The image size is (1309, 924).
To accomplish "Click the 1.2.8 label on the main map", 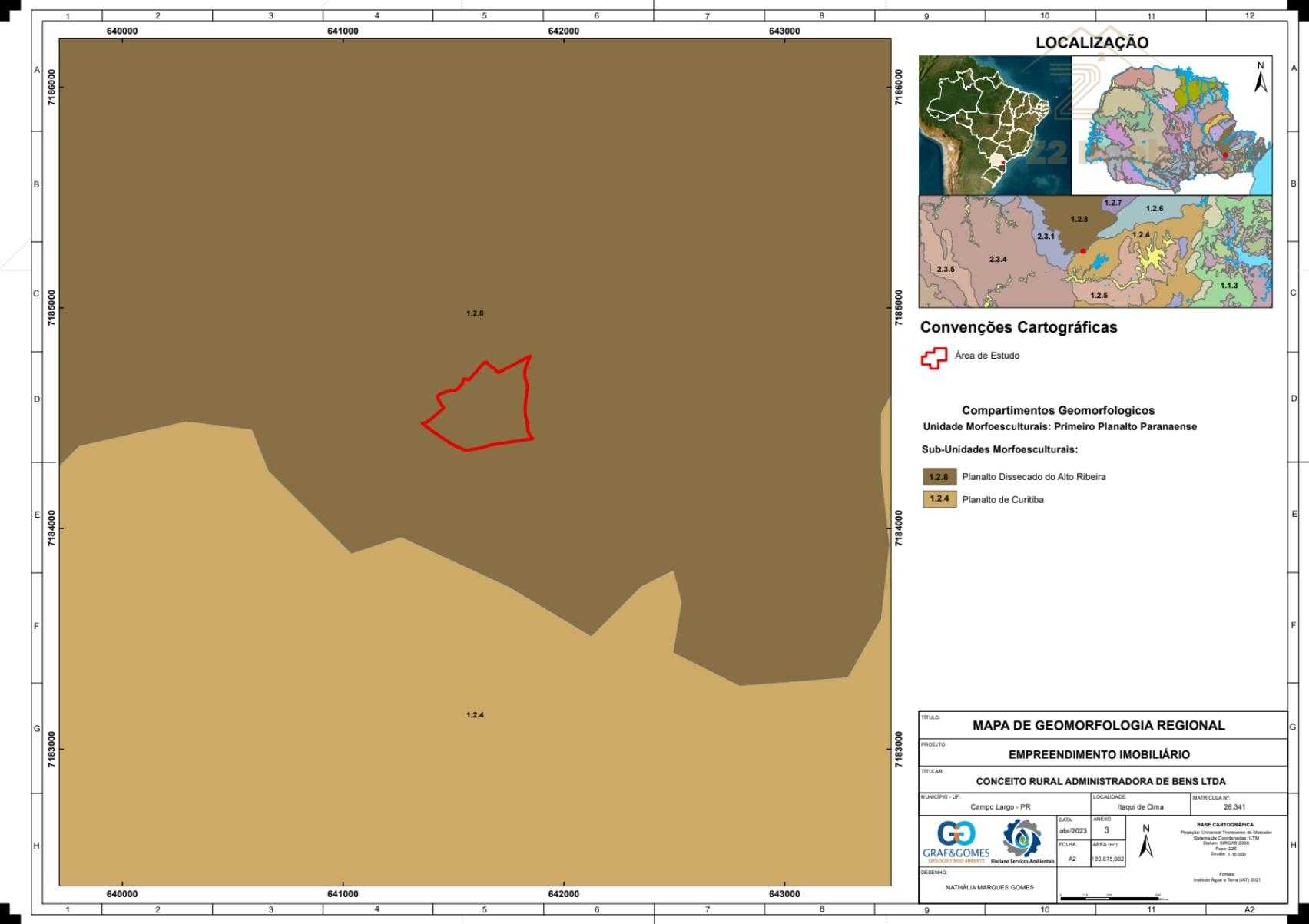I will pyautogui.click(x=475, y=313).
